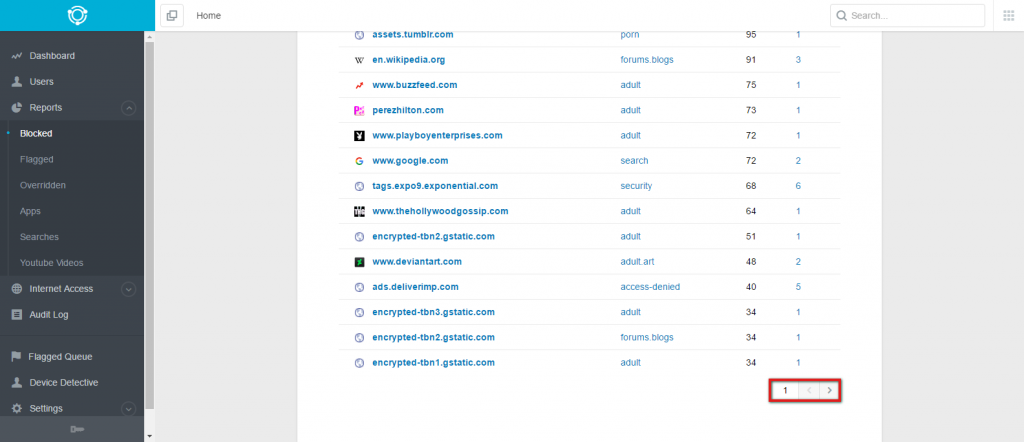Click the adult.art category link
Screen dimensions: 1024x442
pyautogui.click(x=637, y=262)
